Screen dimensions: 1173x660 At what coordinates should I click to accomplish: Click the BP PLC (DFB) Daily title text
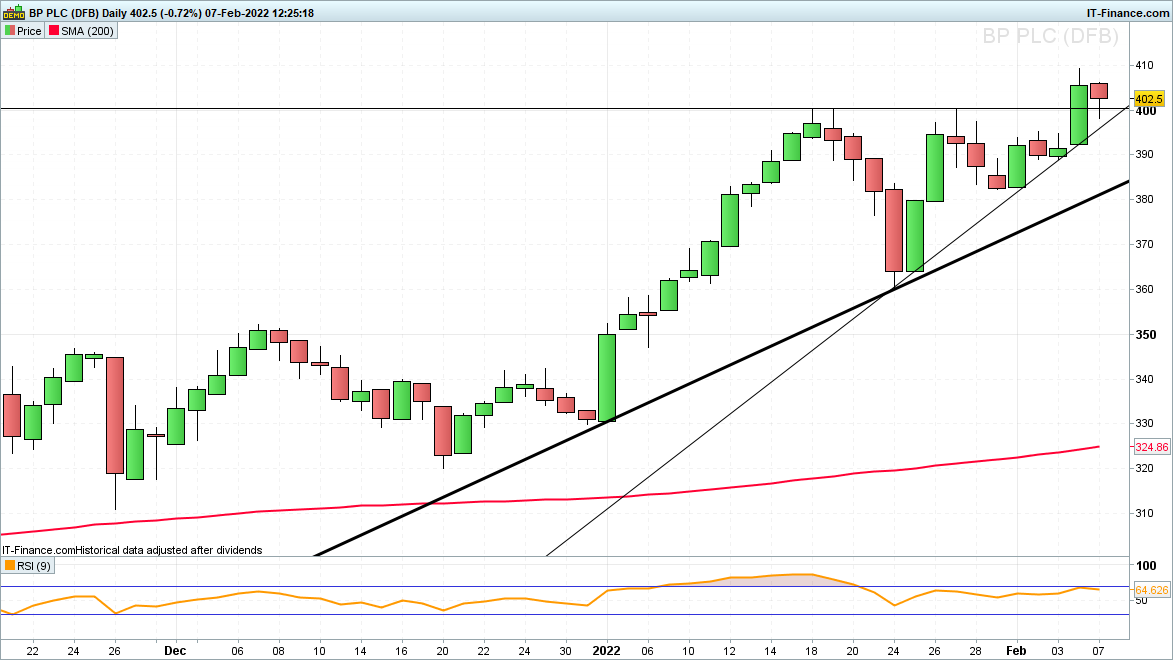click(78, 13)
